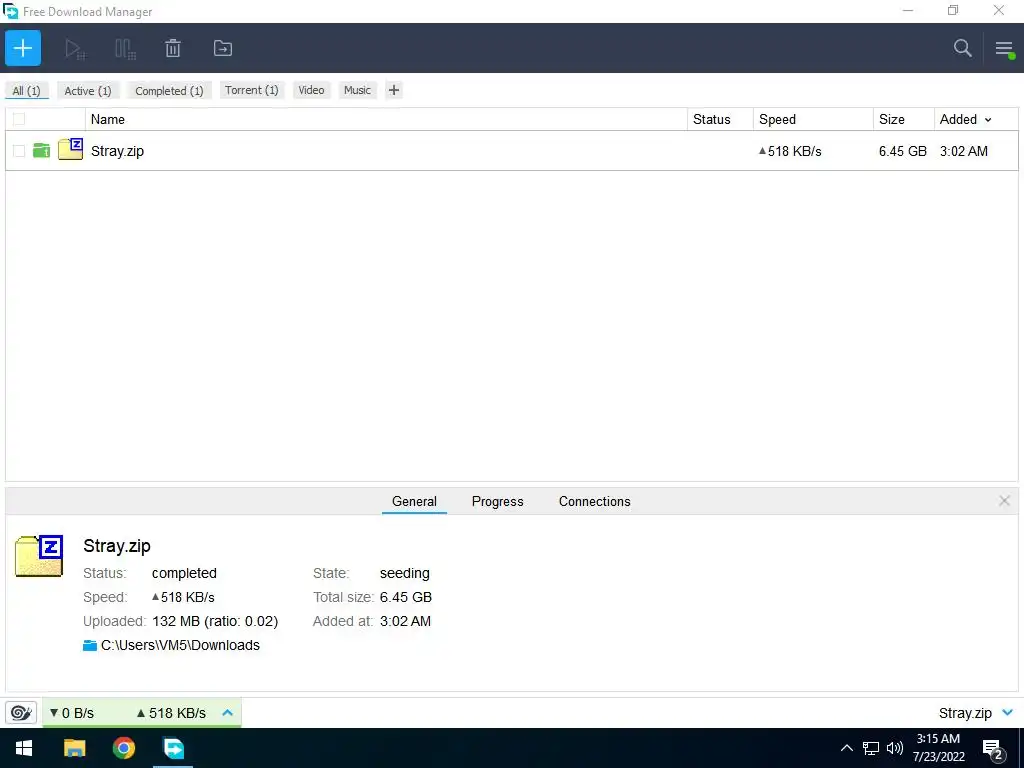Click large Stray.zip icon in details panel
The height and width of the screenshot is (768, 1024).
click(x=39, y=556)
